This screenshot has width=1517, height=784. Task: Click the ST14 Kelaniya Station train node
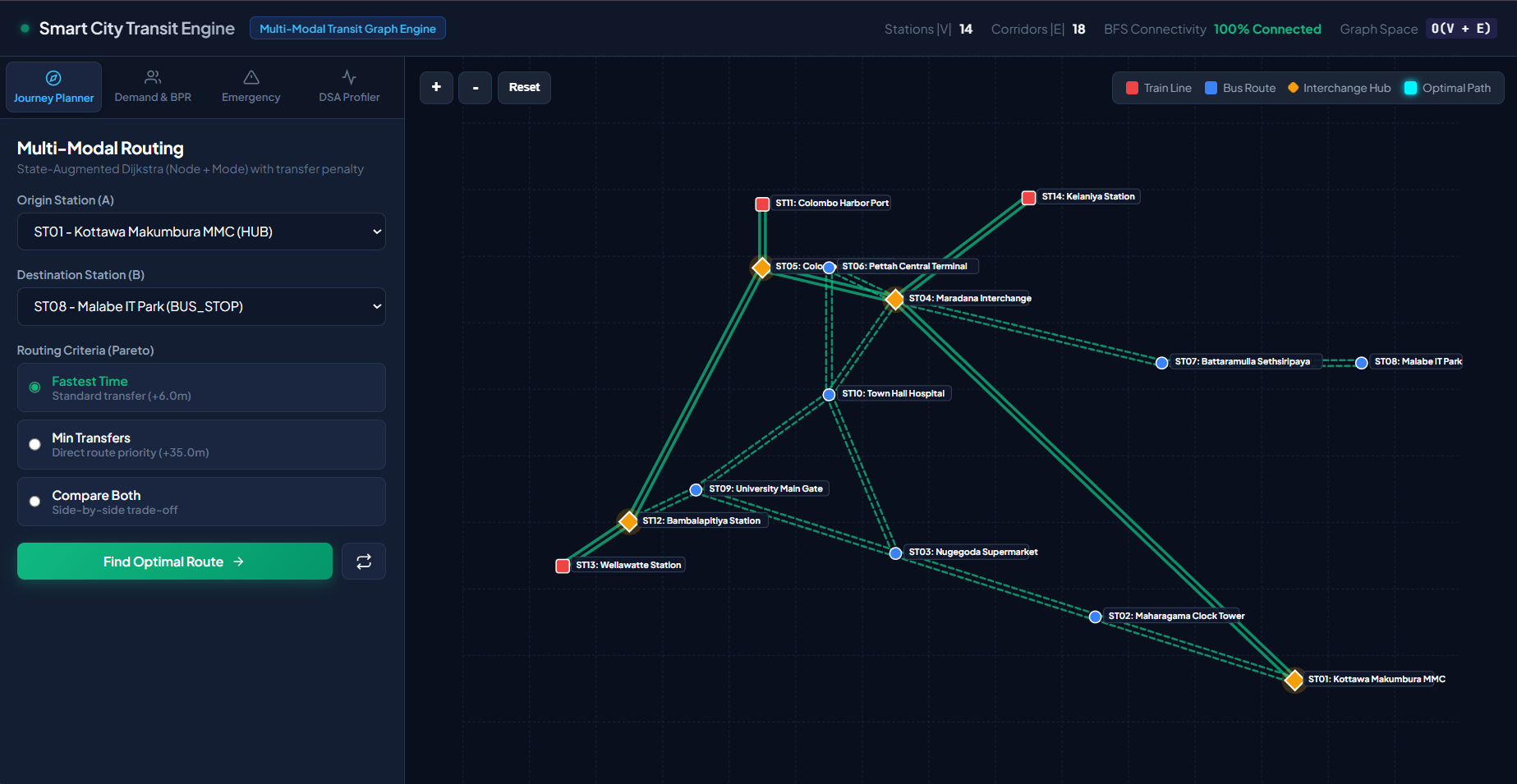(1028, 197)
